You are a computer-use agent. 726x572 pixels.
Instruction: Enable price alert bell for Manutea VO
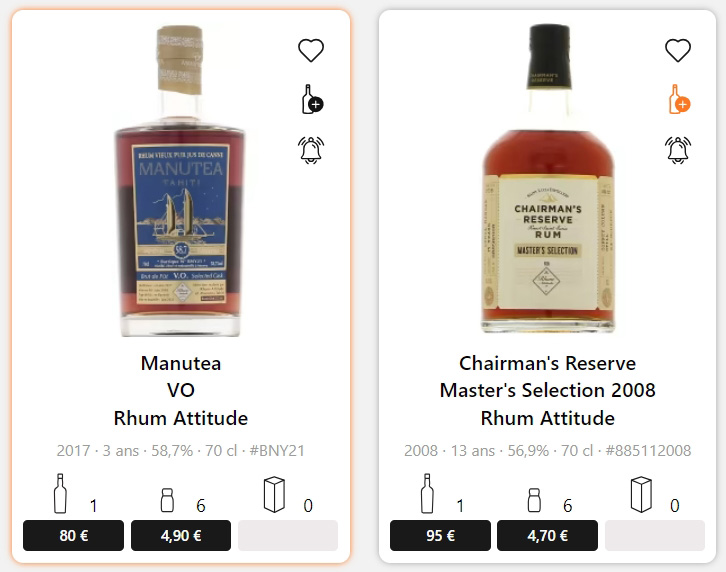pos(311,149)
